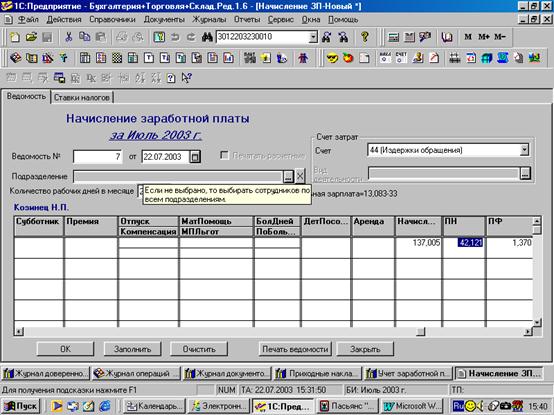This screenshot has height=415, width=554.
Task: Open the Документы menu
Action: 164,20
